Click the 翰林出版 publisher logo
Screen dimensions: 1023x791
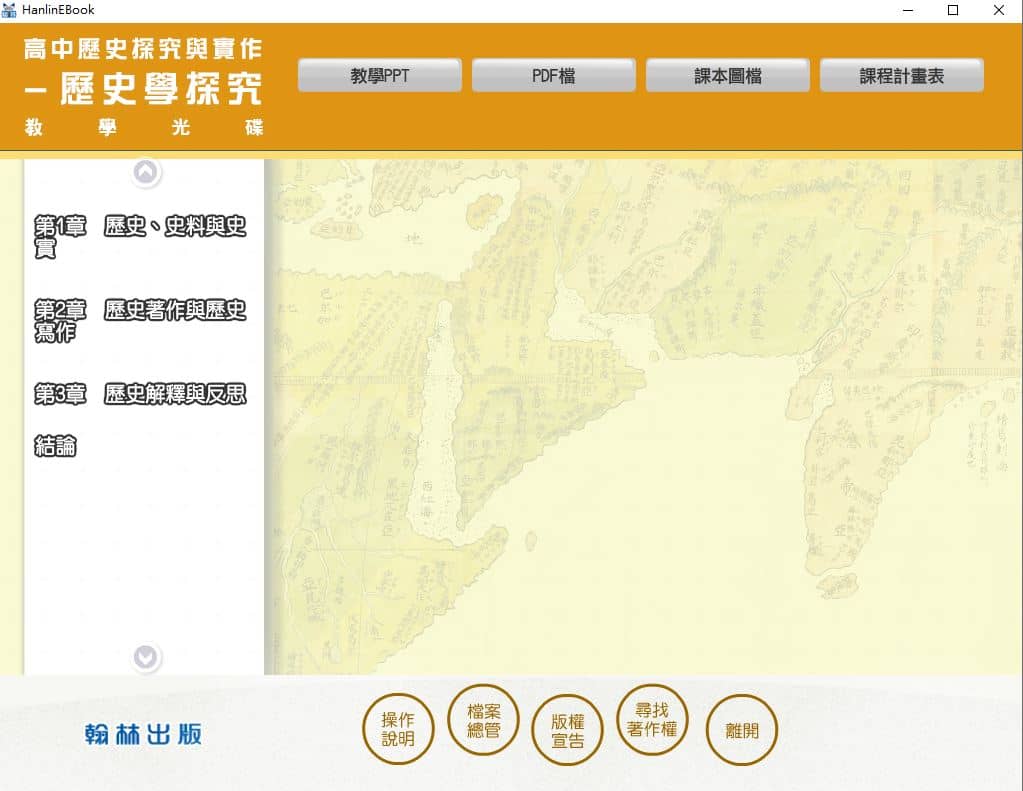click(143, 734)
